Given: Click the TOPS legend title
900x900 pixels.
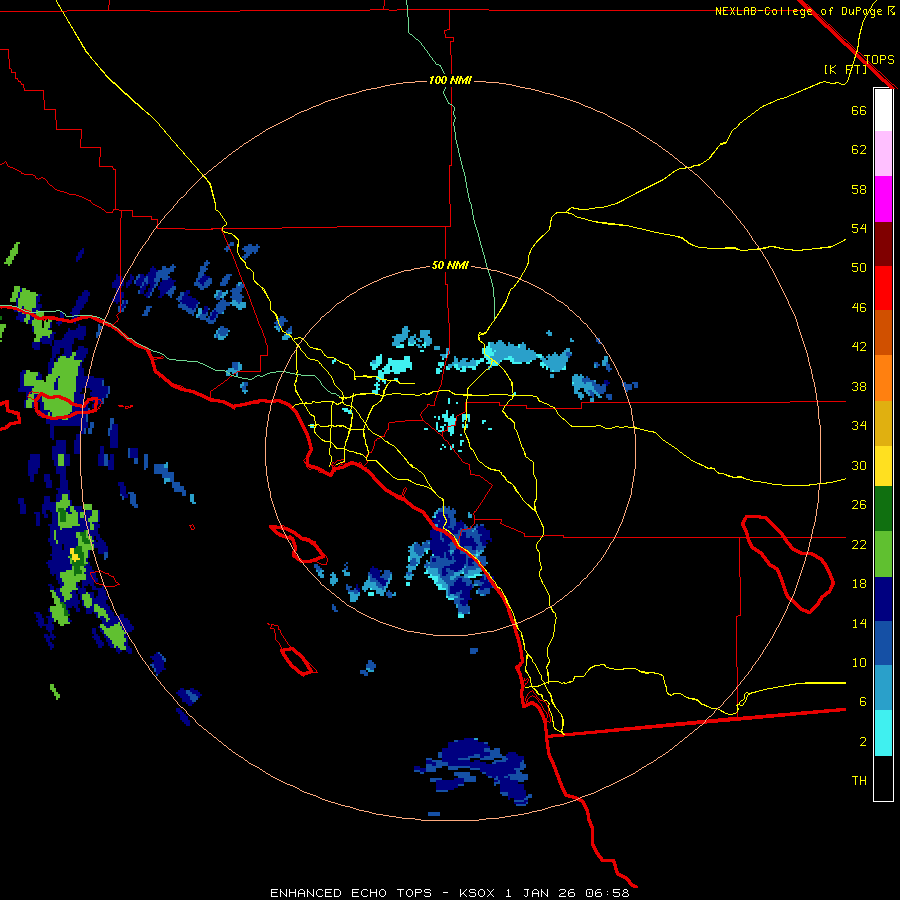Looking at the screenshot, I should pyautogui.click(x=879, y=59).
